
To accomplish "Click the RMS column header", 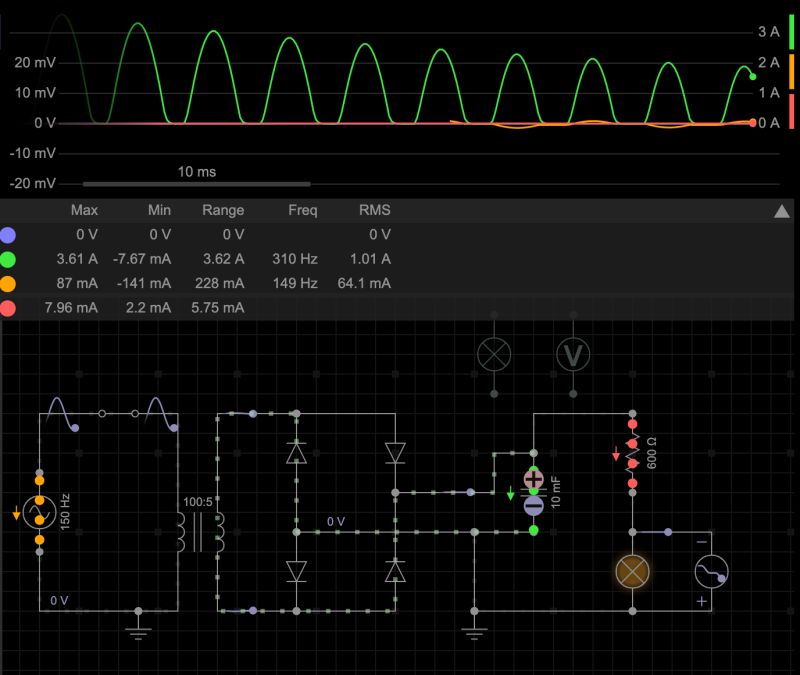I will [375, 210].
